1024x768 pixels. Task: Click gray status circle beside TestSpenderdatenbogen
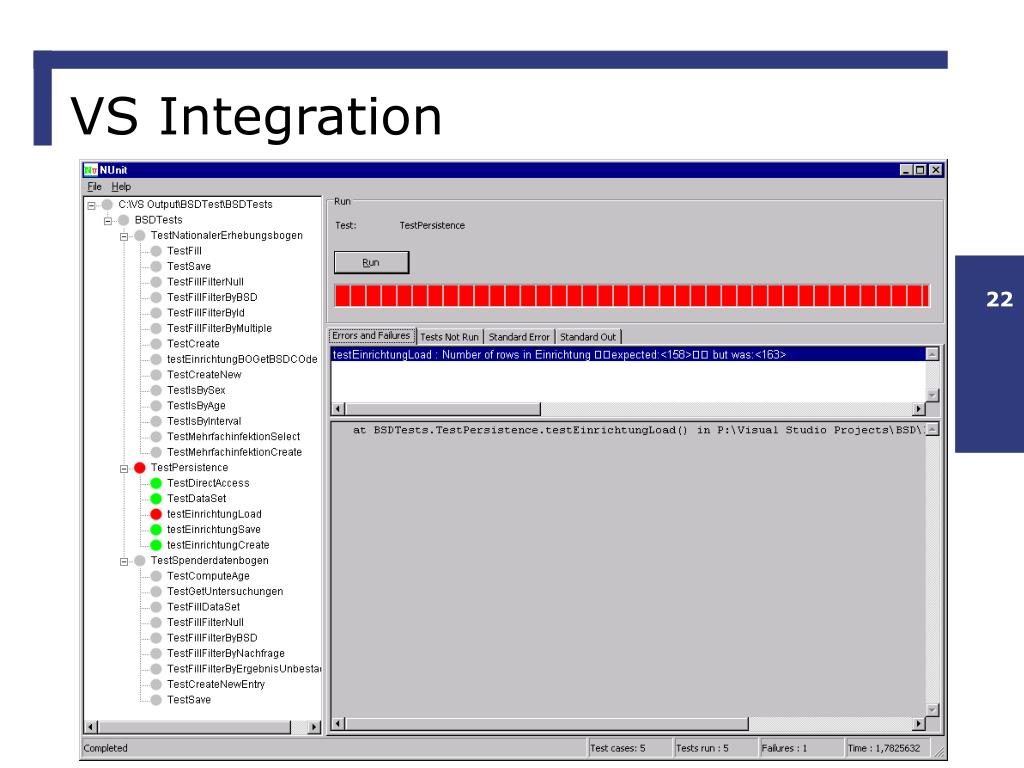tap(140, 560)
